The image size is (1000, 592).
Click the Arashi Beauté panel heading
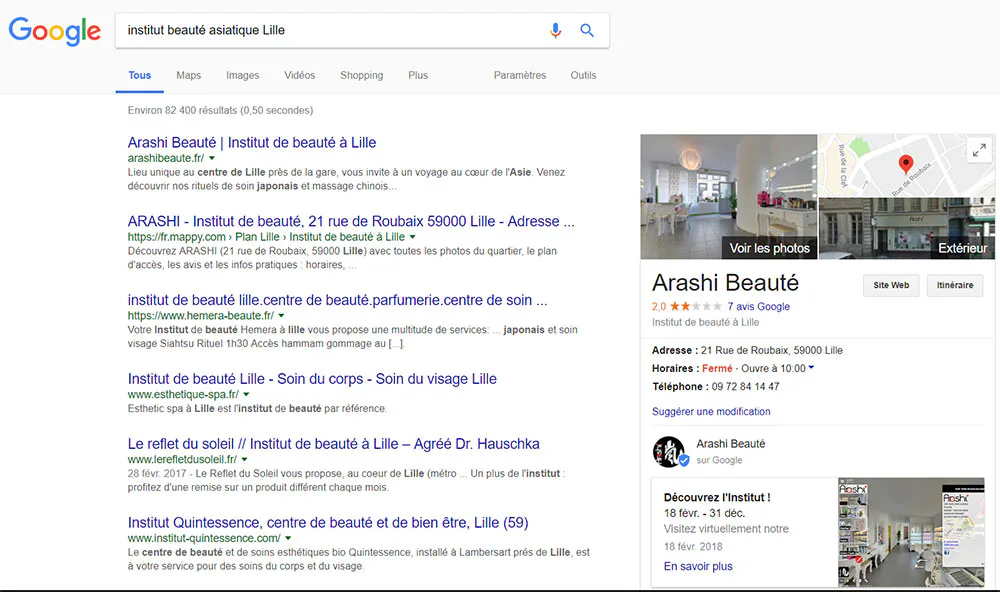[725, 283]
